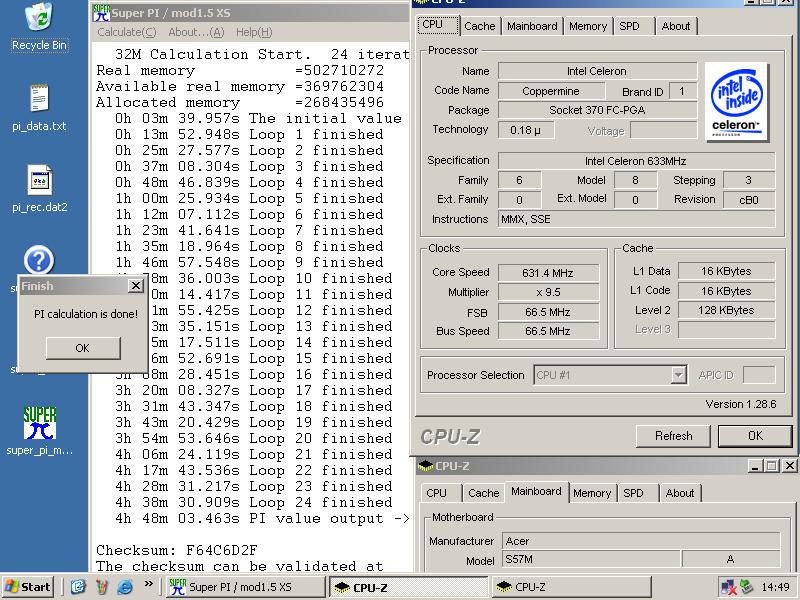This screenshot has height=600, width=800.
Task: Click the Super PI title bar icon
Action: click(101, 13)
